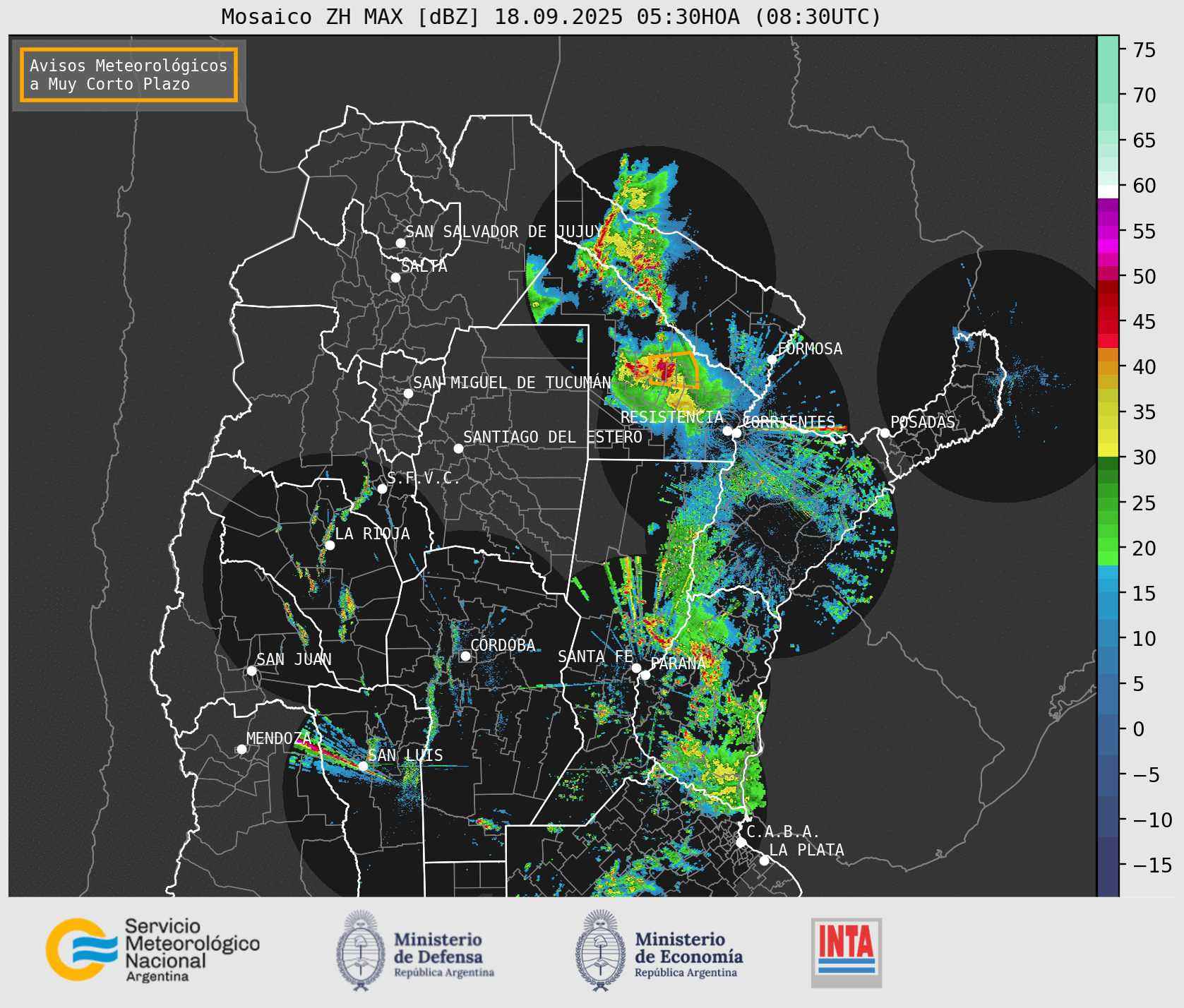Click the San Miguel de Tucumán city dot
The height and width of the screenshot is (1008, 1184).
click(408, 393)
